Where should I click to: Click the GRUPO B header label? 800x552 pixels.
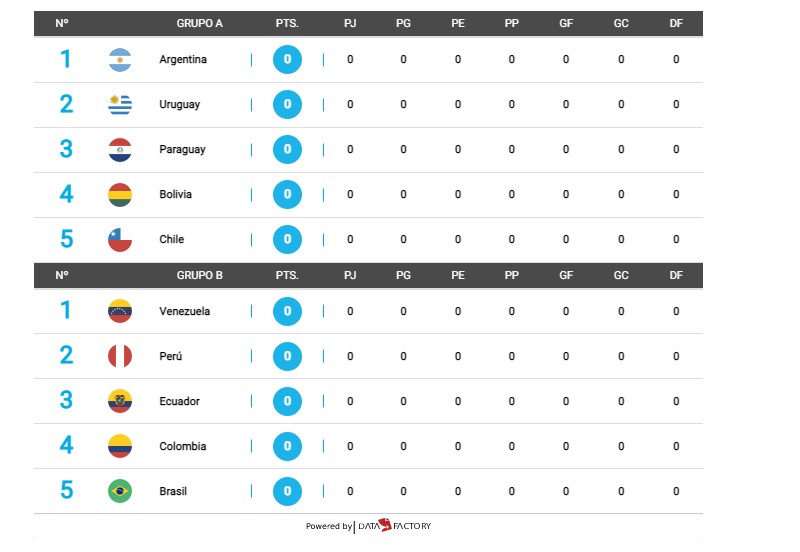(199, 275)
